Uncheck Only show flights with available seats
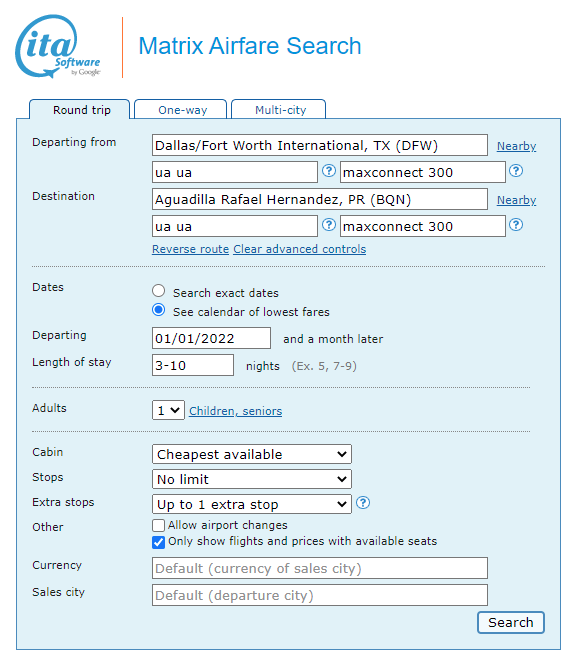 [158, 542]
